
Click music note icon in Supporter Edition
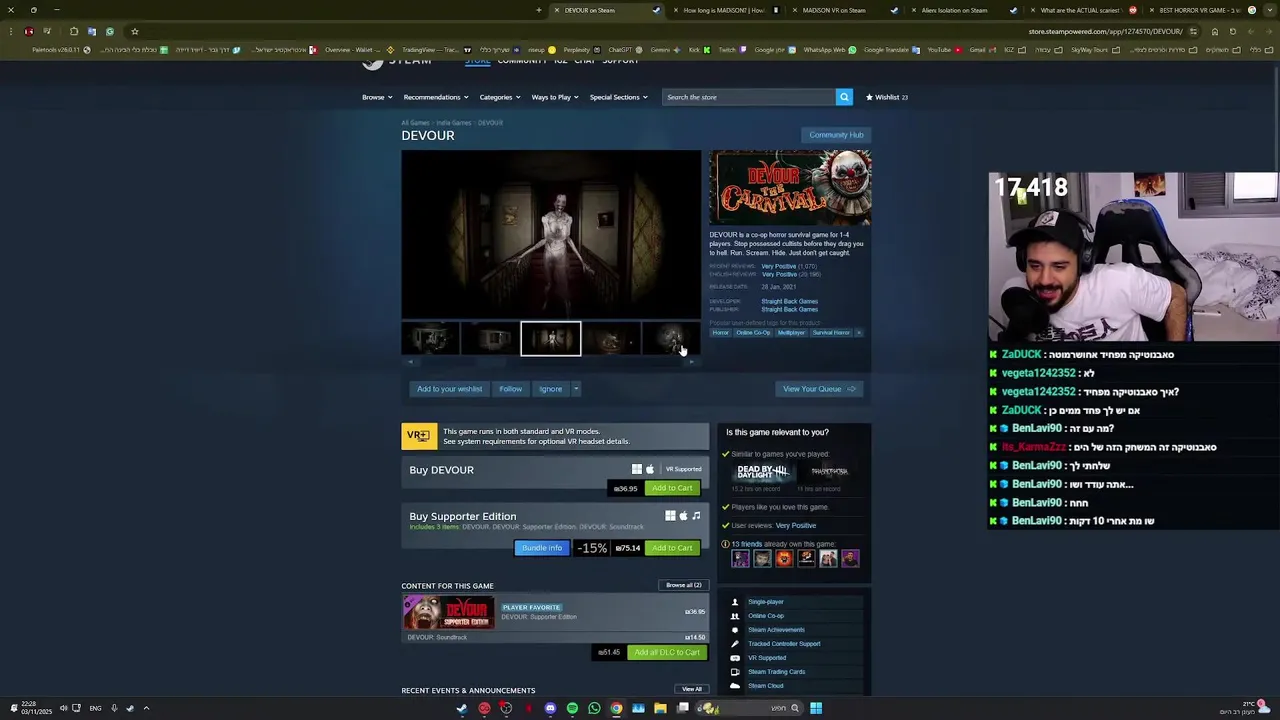697,516
